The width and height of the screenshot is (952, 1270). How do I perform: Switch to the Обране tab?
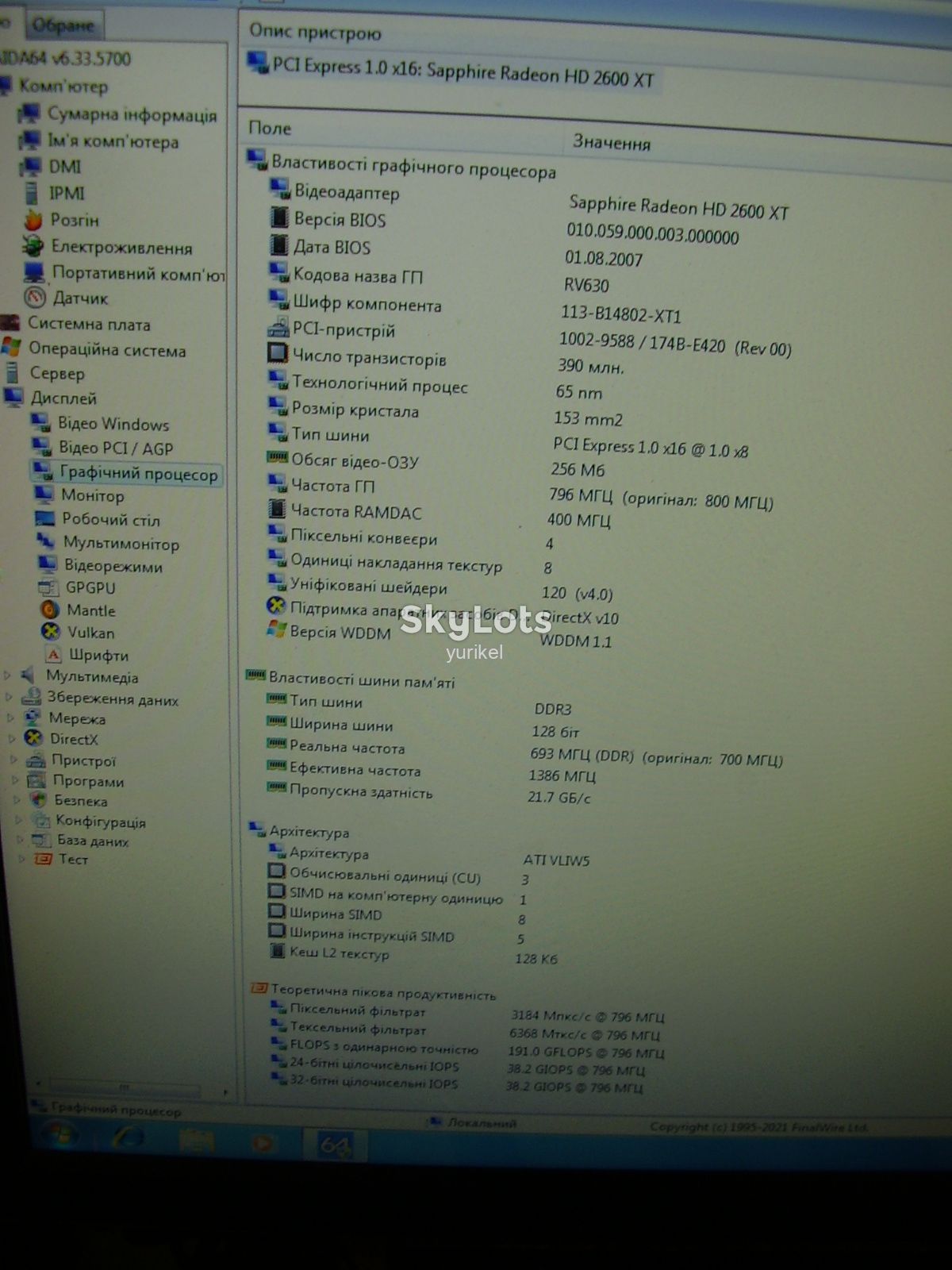point(63,25)
